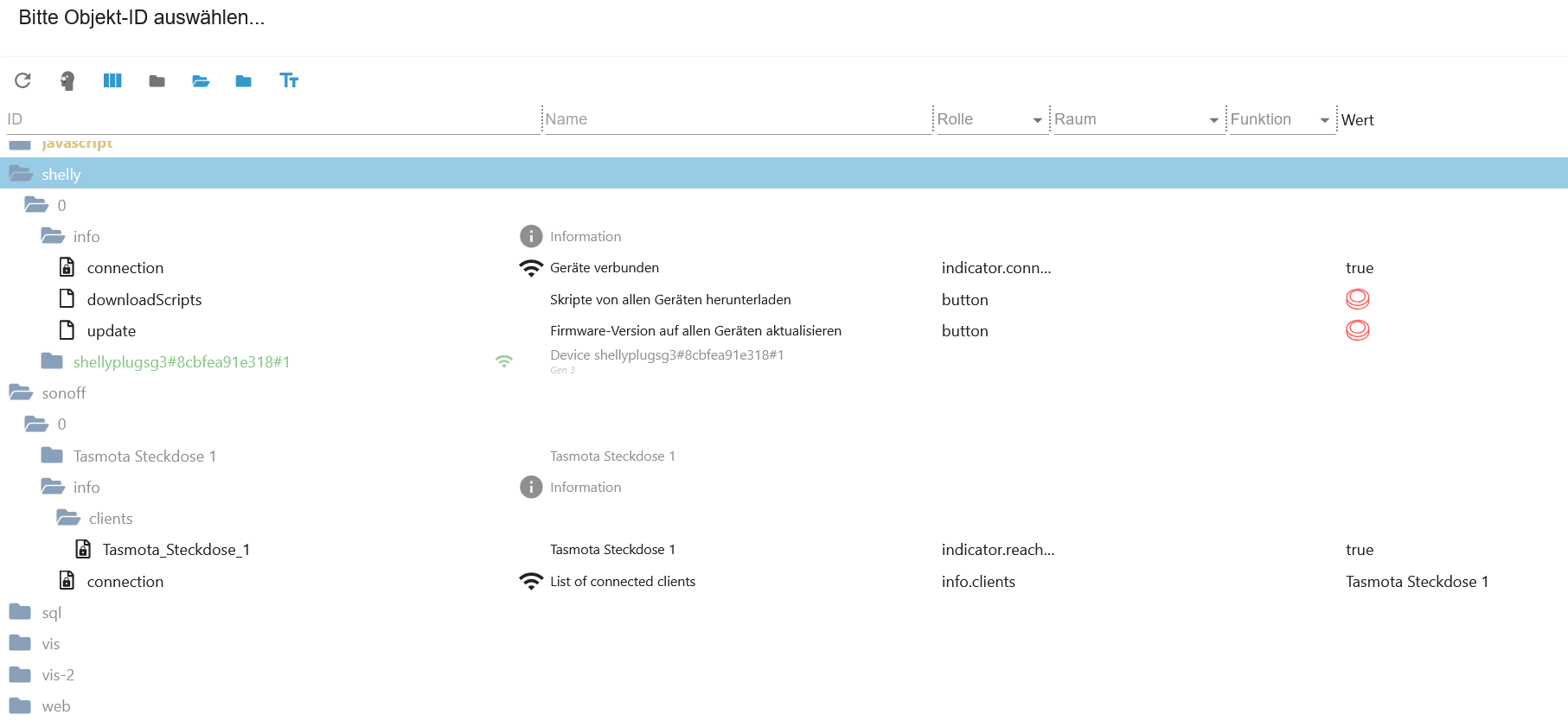Click green wifi icon of shellyplugsg3 device
The height and width of the screenshot is (721, 1568).
[504, 361]
